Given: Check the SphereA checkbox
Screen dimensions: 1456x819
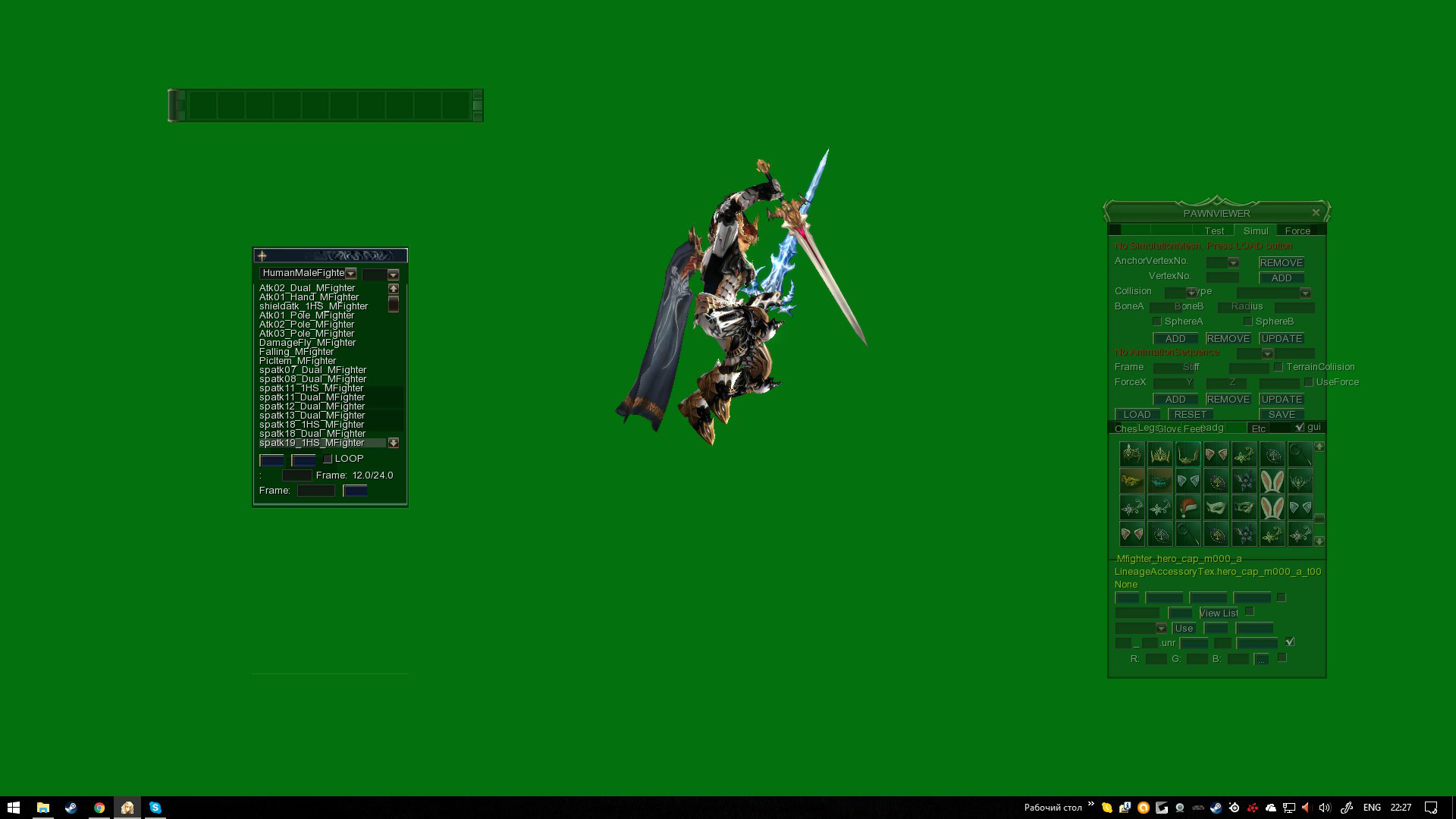Looking at the screenshot, I should (1156, 322).
